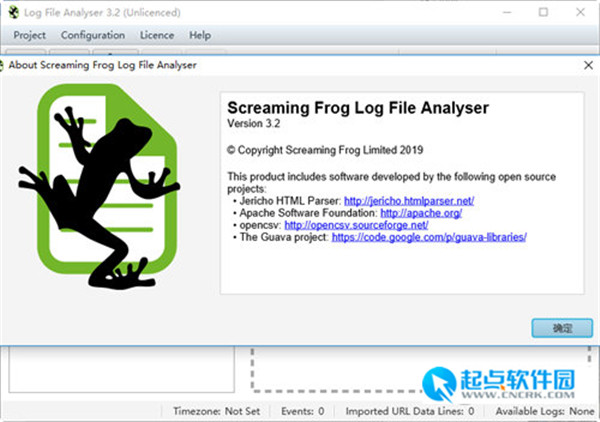Open the Guava libraries Google Code link
This screenshot has width=600, height=422.
[429, 237]
